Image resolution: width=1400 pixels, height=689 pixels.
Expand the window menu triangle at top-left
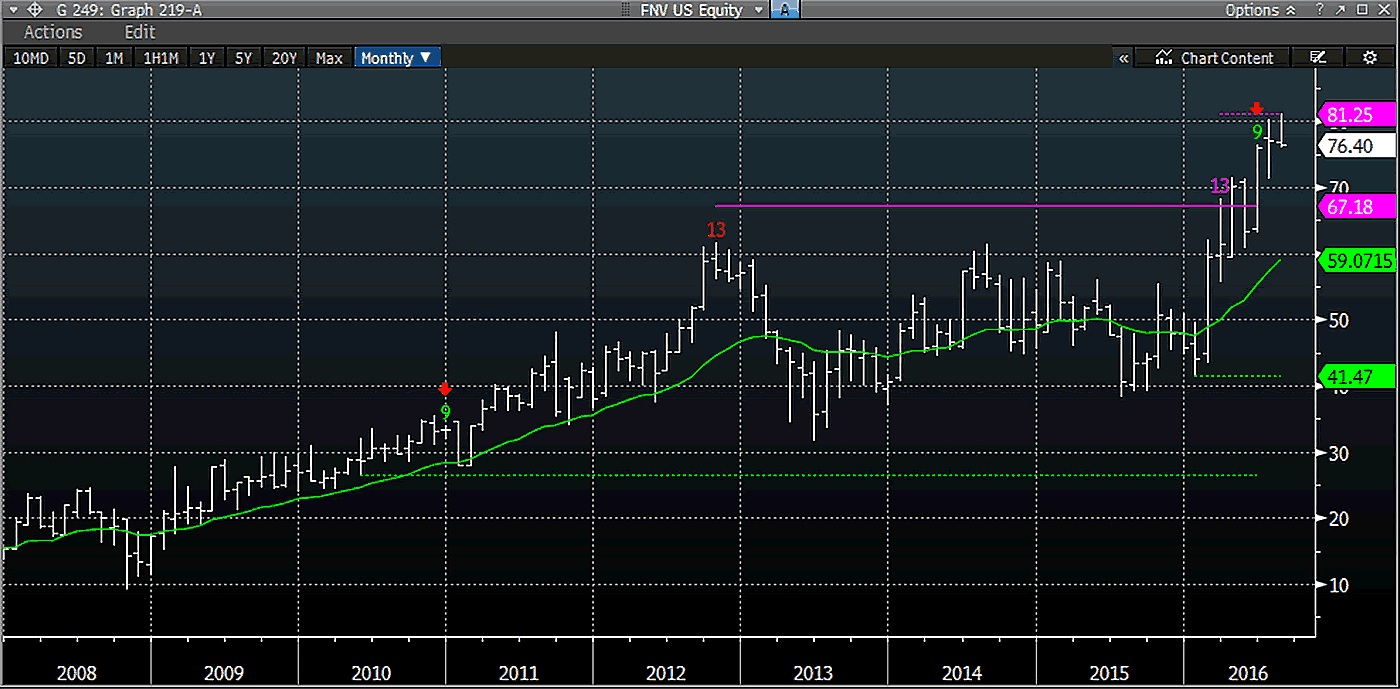coord(11,10)
